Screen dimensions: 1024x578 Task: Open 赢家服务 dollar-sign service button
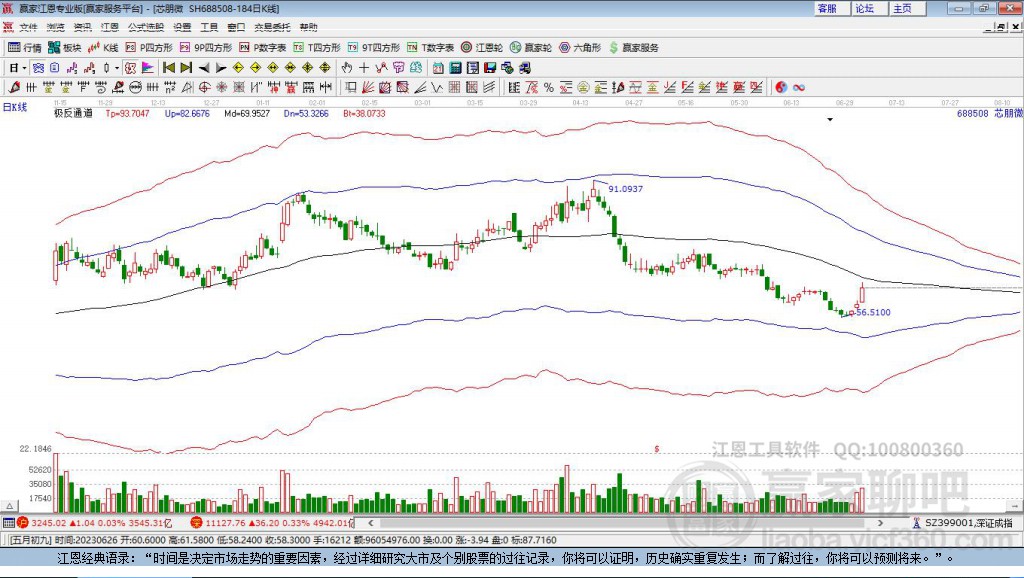[x=633, y=48]
